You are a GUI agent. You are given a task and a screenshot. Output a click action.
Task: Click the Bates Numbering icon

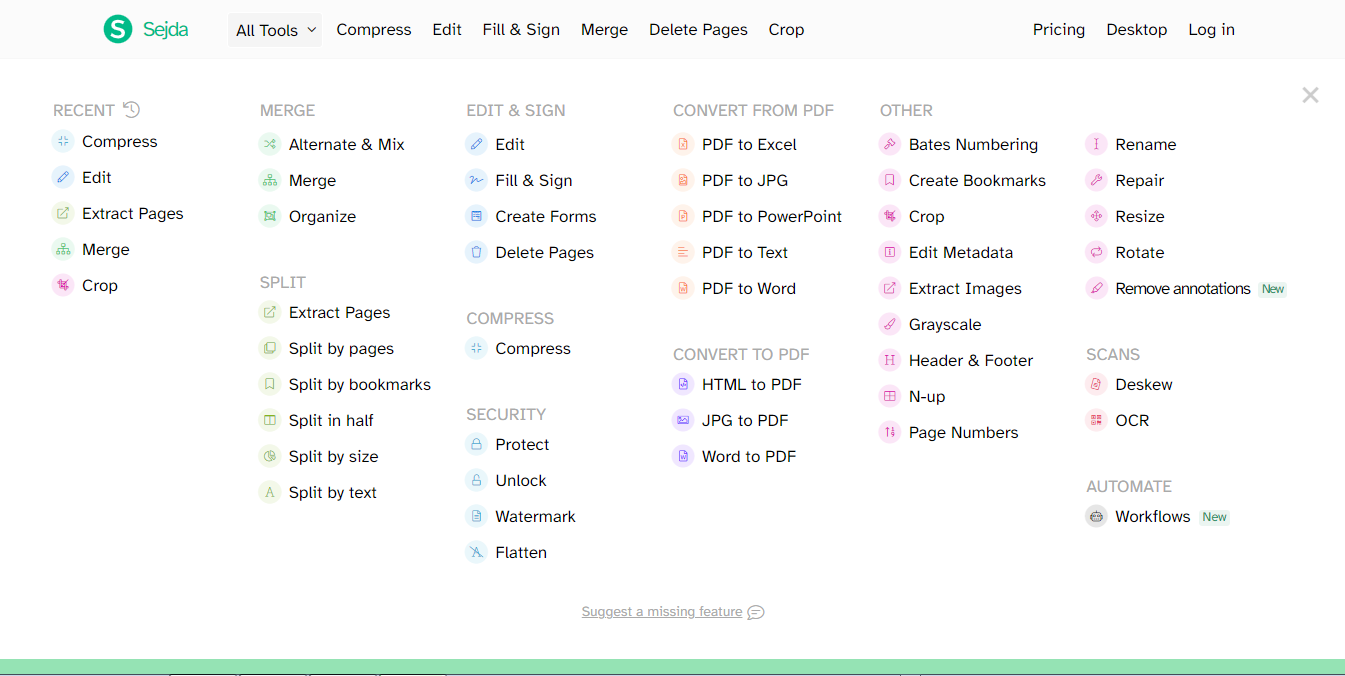pyautogui.click(x=890, y=144)
